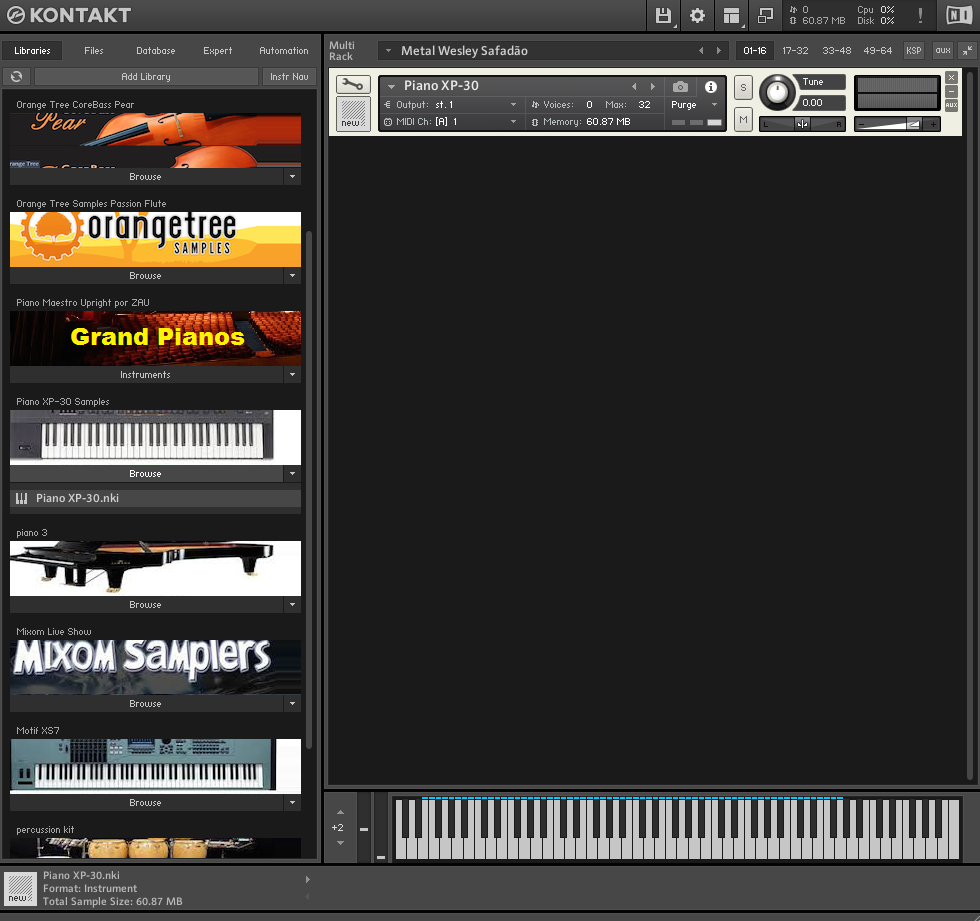Viewport: 980px width, 921px height.
Task: Browse the piano 3 library
Action: tap(146, 605)
